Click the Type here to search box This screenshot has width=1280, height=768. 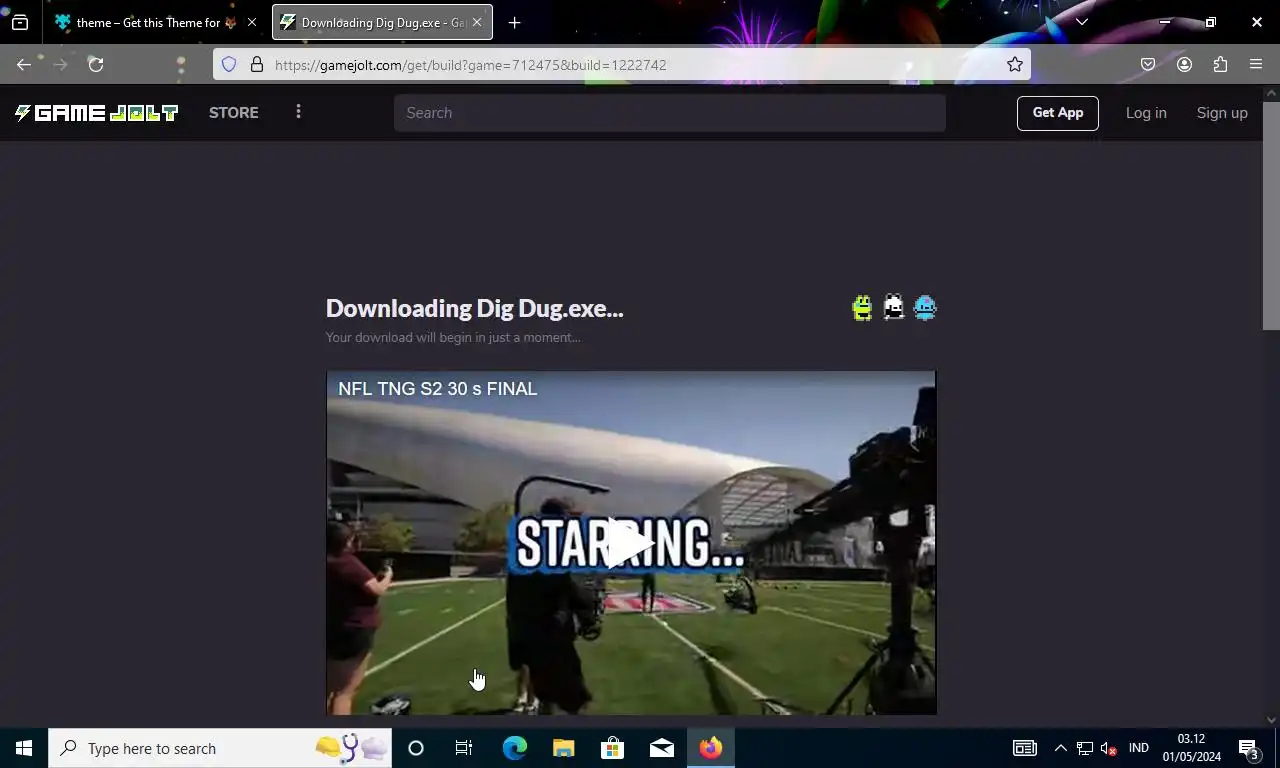pos(220,748)
